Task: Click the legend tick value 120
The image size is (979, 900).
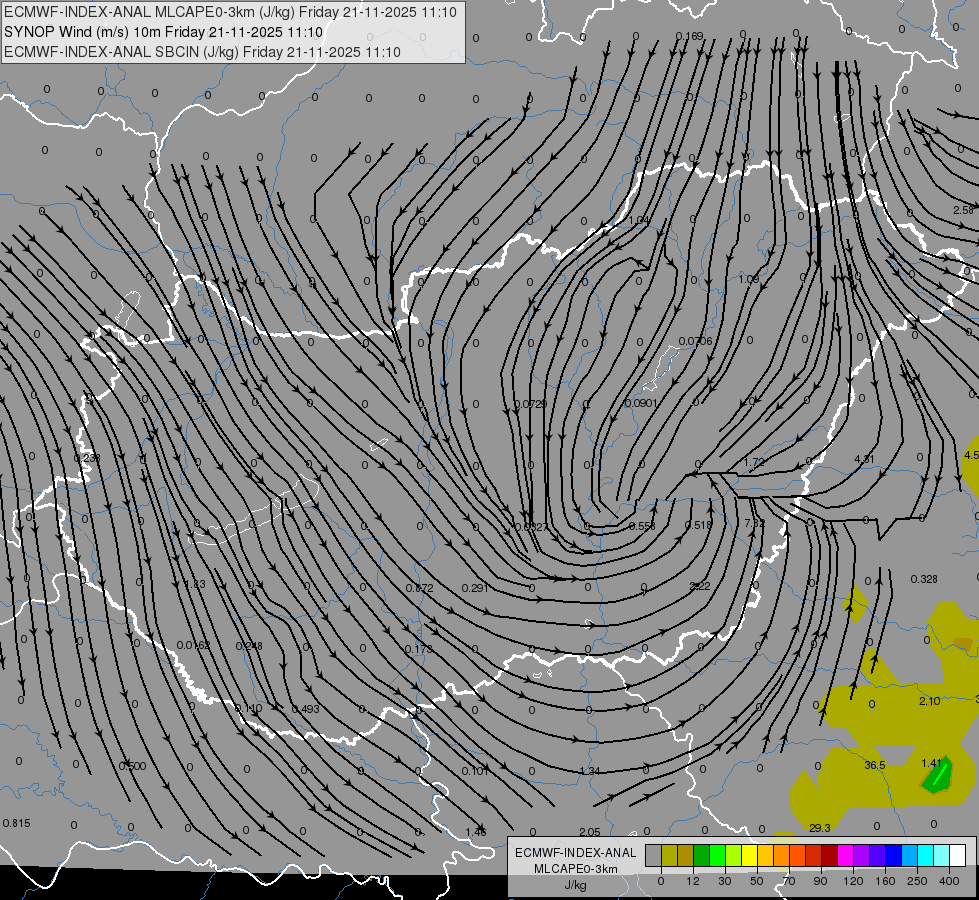Action: click(x=853, y=881)
